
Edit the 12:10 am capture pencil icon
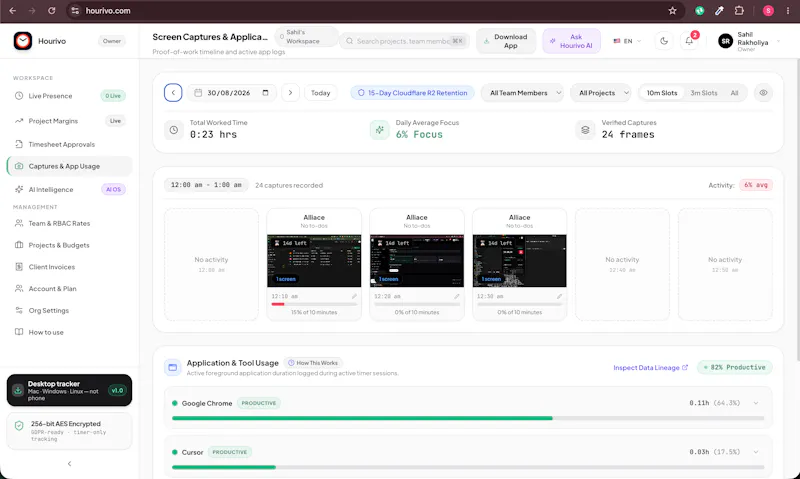[x=354, y=296]
